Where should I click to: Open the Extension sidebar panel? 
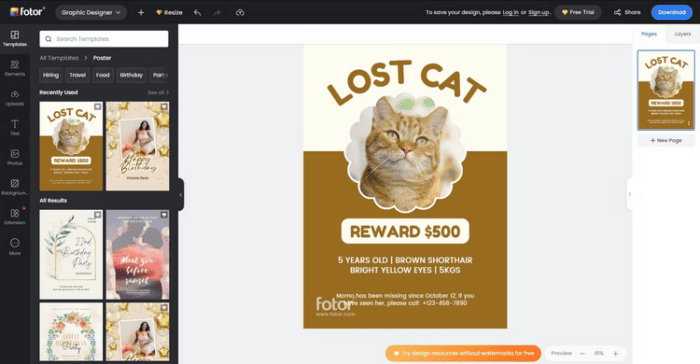tap(15, 217)
